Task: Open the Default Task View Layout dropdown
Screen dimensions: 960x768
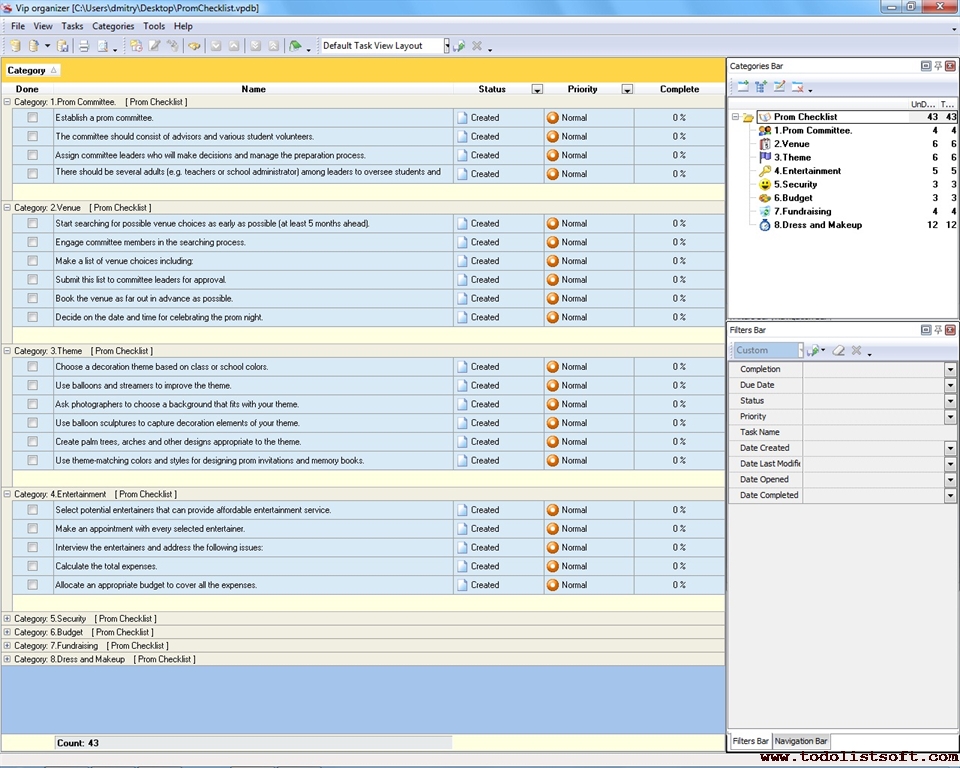Action: coord(447,46)
